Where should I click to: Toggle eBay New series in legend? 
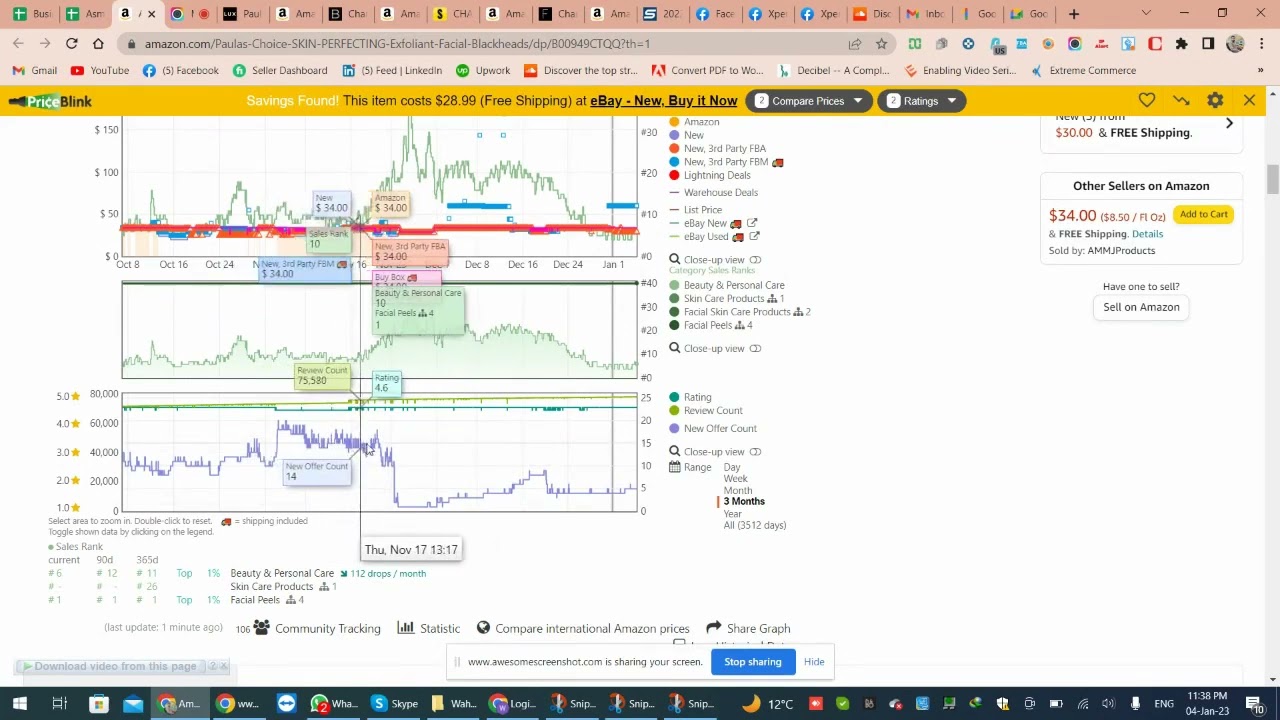pyautogui.click(x=706, y=223)
